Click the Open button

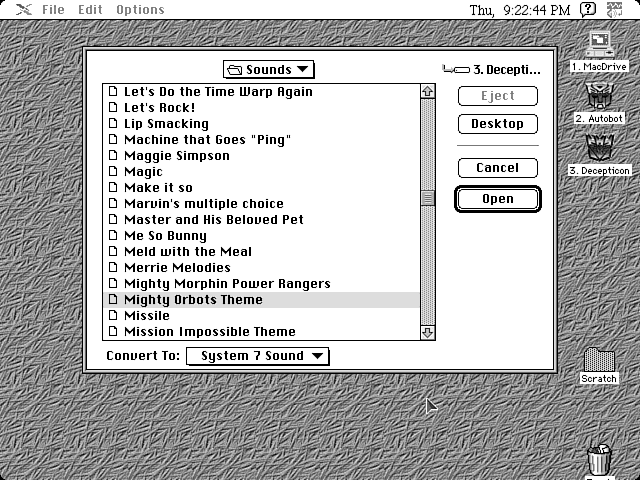(498, 199)
